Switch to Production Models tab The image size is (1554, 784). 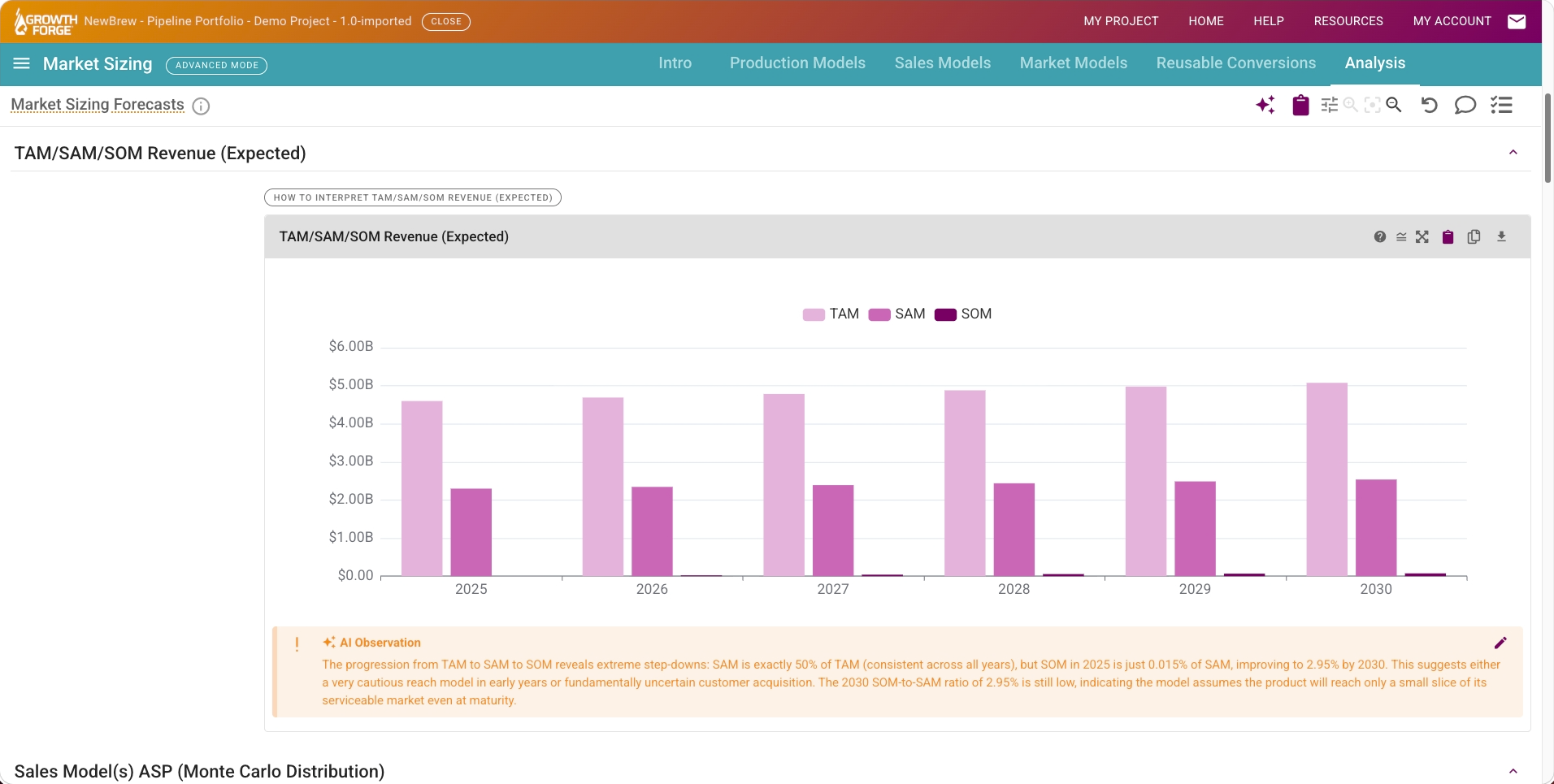pyautogui.click(x=797, y=63)
